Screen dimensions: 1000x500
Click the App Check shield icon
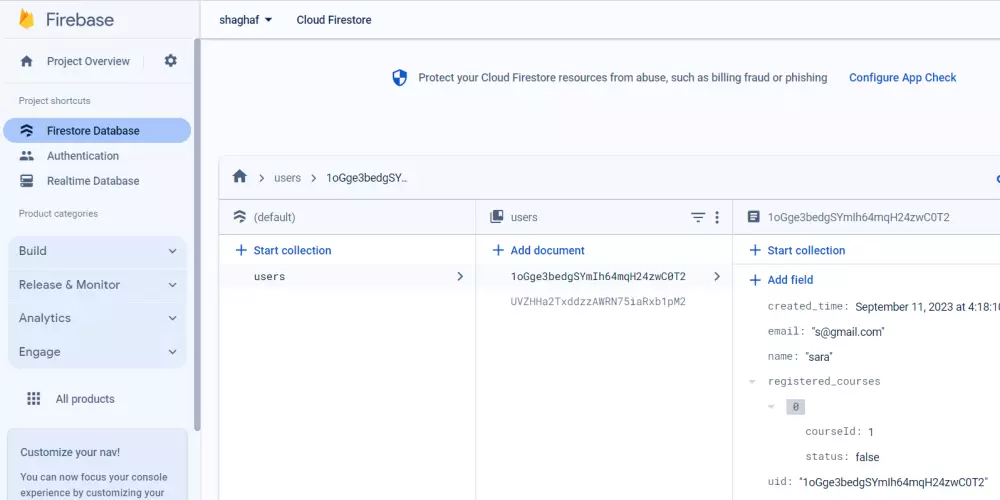tap(399, 78)
